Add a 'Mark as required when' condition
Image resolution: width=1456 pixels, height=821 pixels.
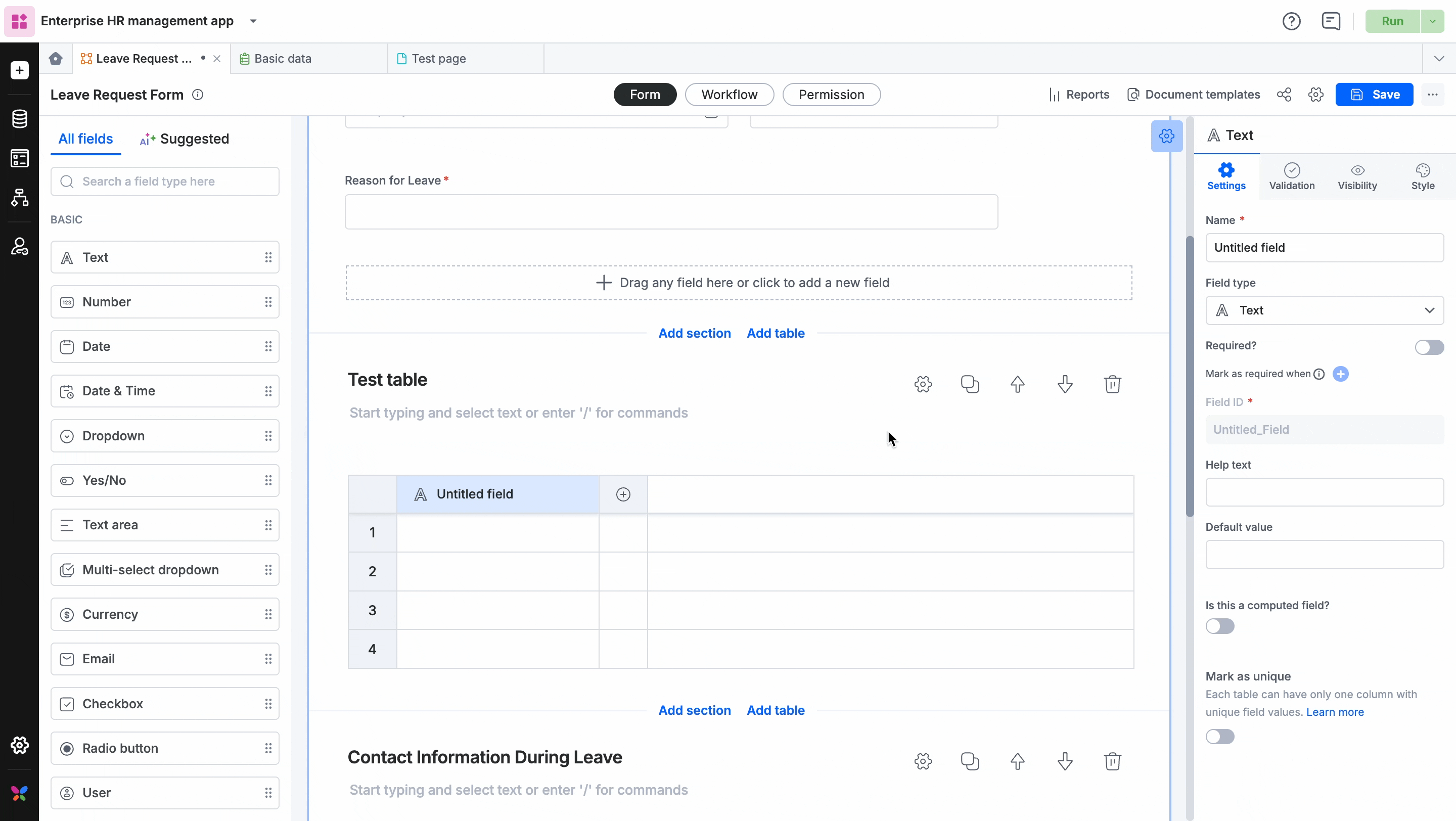[x=1340, y=374]
